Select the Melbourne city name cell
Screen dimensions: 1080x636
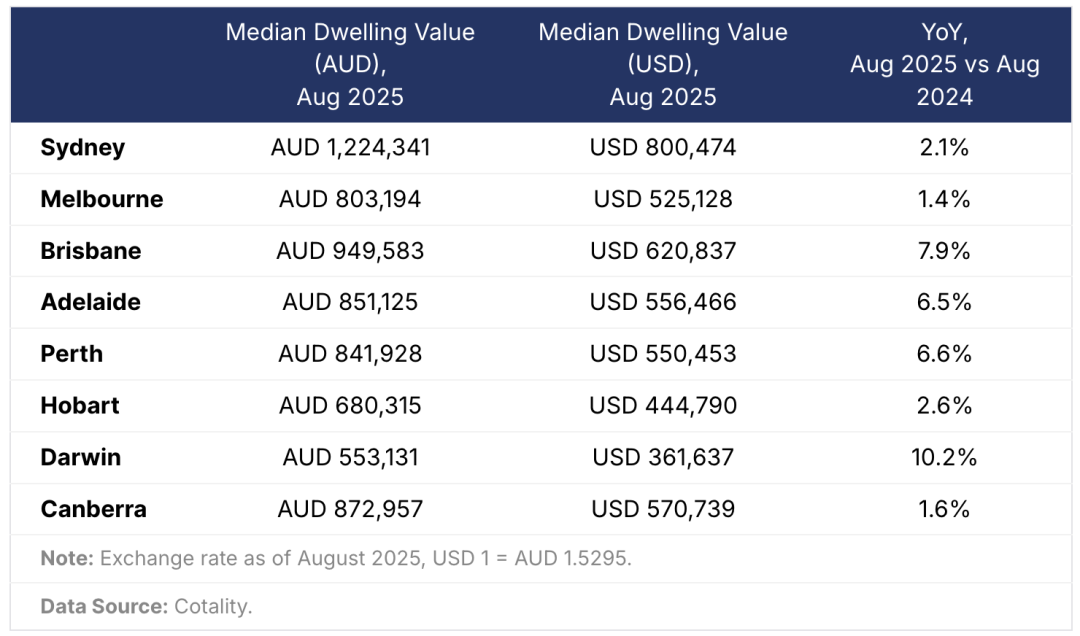[102, 199]
